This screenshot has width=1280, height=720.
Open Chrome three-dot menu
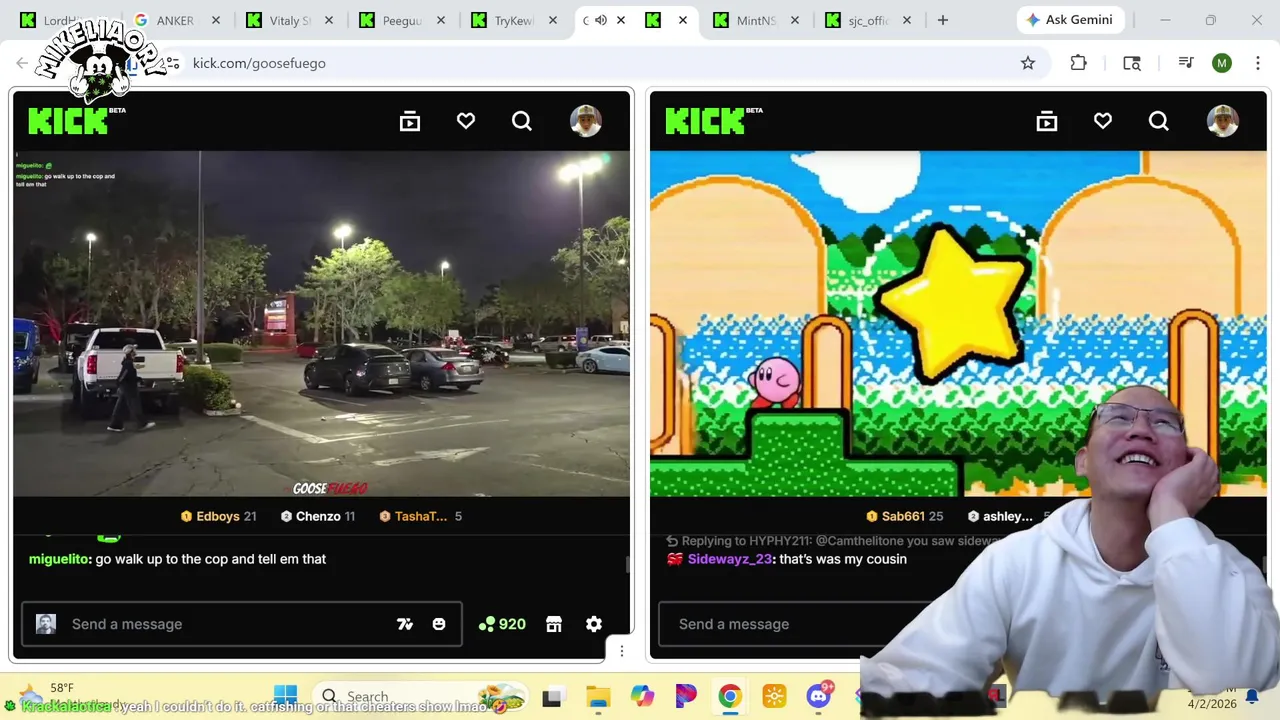(1257, 63)
